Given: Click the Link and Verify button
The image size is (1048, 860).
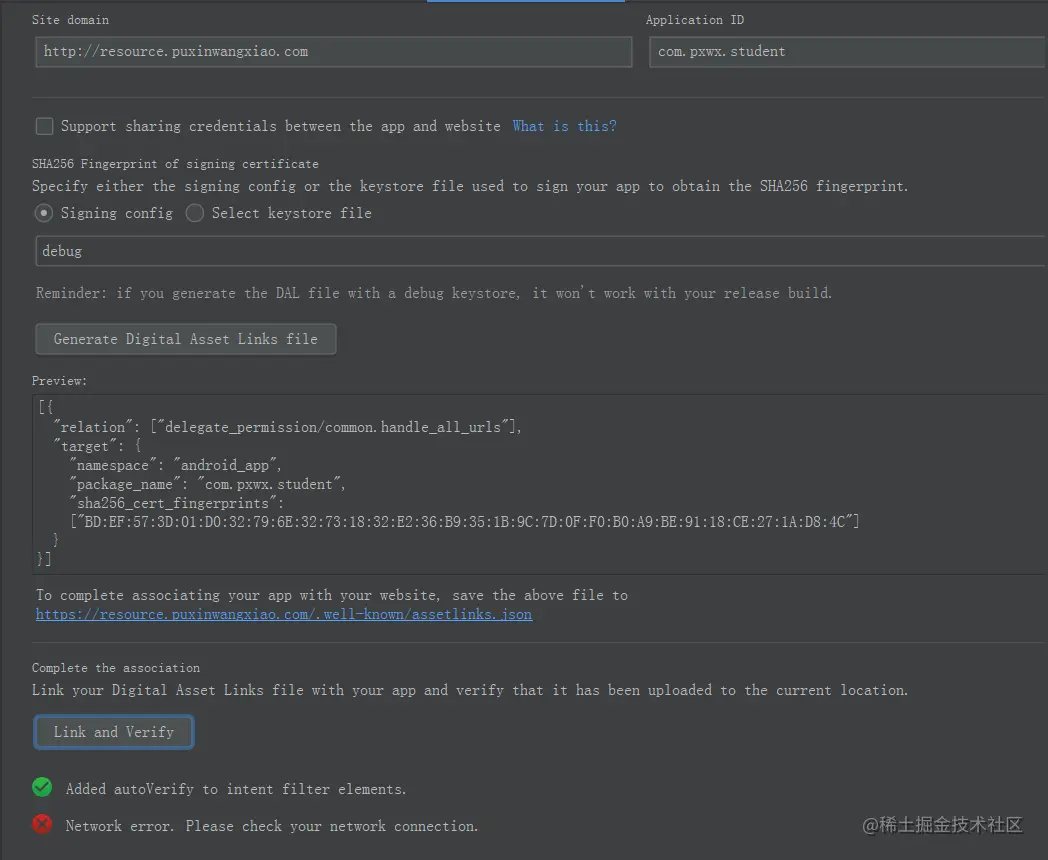Looking at the screenshot, I should 114,732.
